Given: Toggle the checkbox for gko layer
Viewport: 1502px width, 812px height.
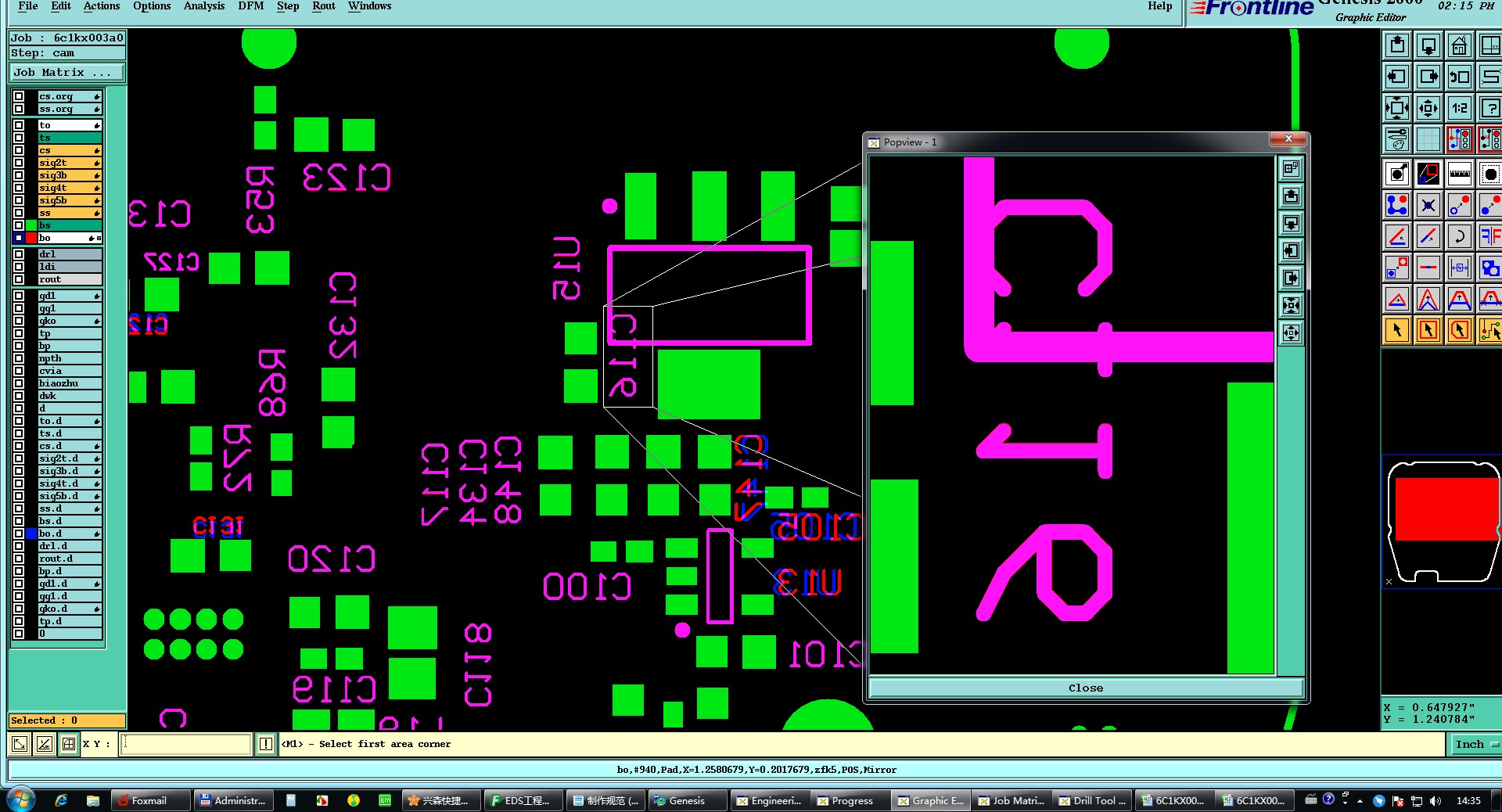Looking at the screenshot, I should click(x=19, y=321).
